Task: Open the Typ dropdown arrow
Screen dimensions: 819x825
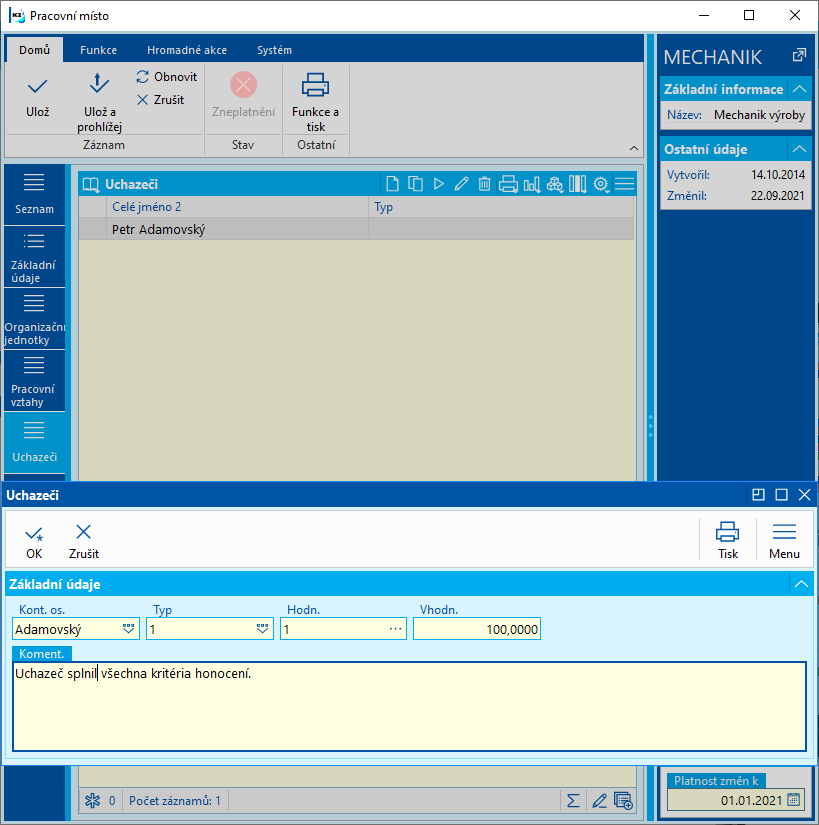Action: tap(262, 629)
